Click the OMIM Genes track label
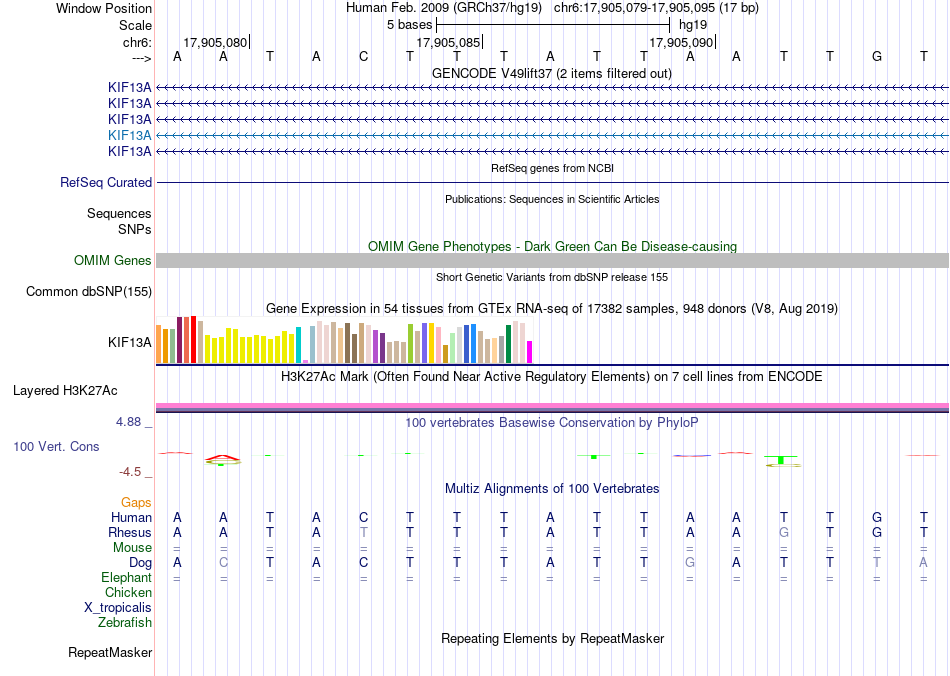Image resolution: width=950 pixels, height=676 pixels. point(113,260)
